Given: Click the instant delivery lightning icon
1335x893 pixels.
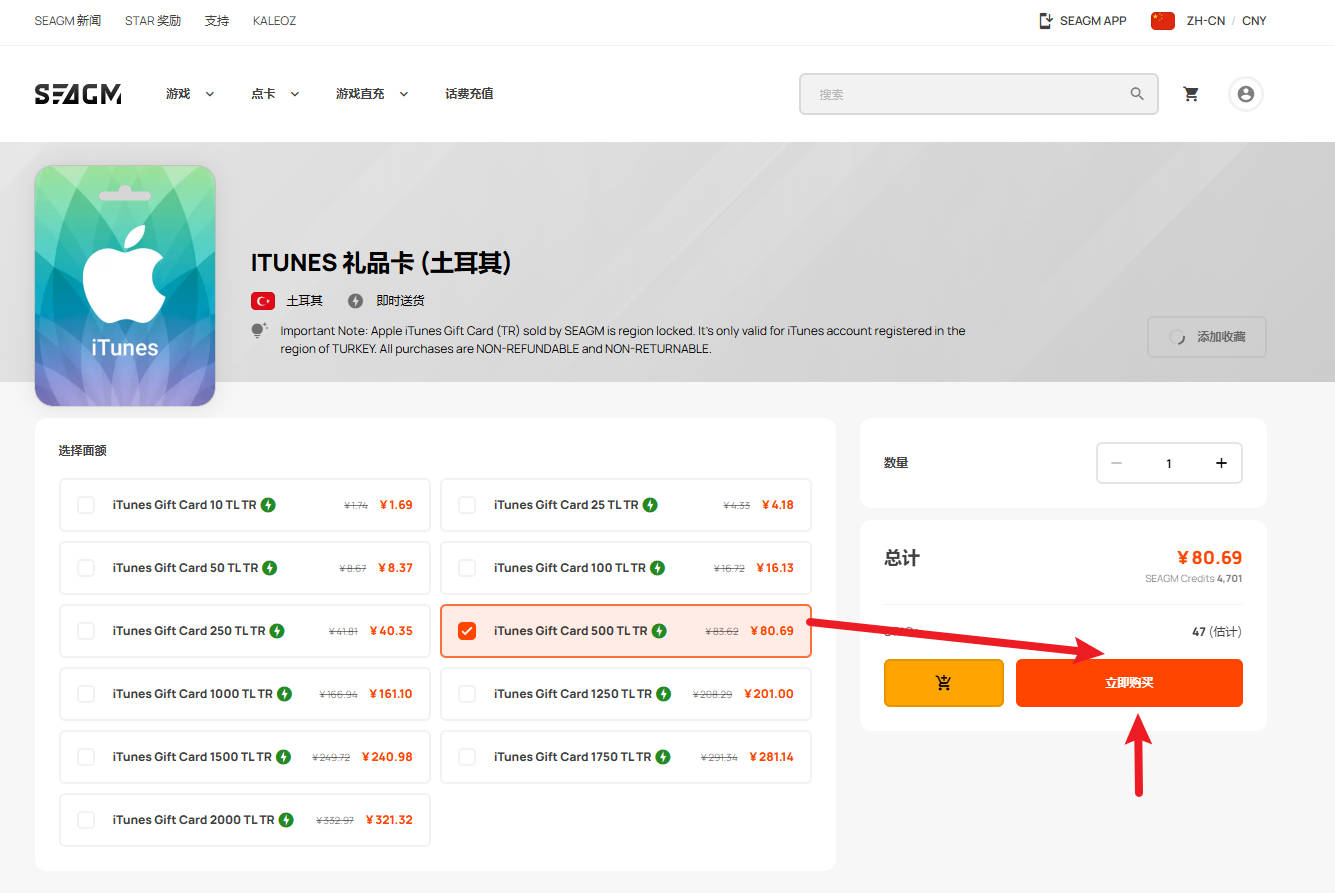Looking at the screenshot, I should pos(355,301).
